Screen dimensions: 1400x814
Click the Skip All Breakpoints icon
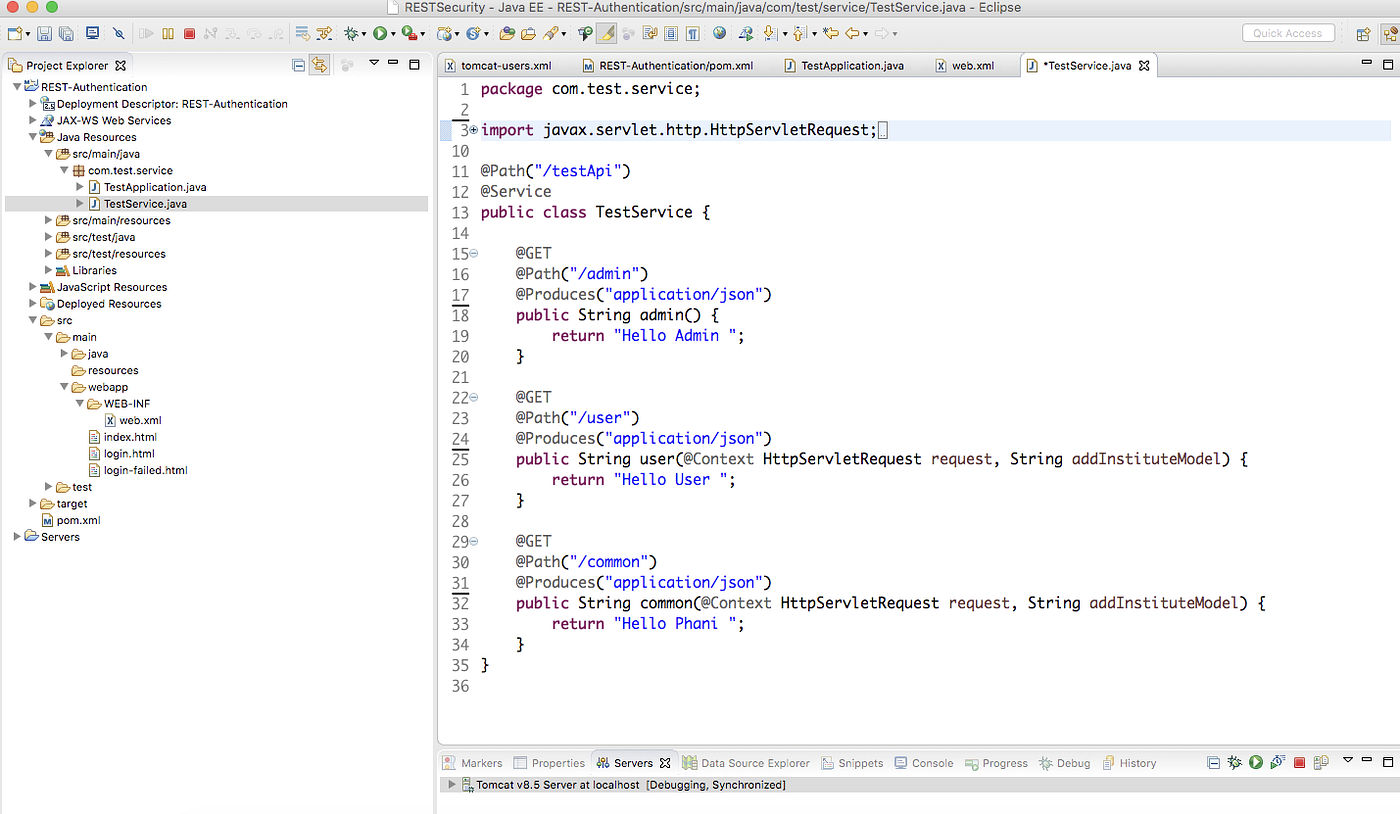[119, 34]
